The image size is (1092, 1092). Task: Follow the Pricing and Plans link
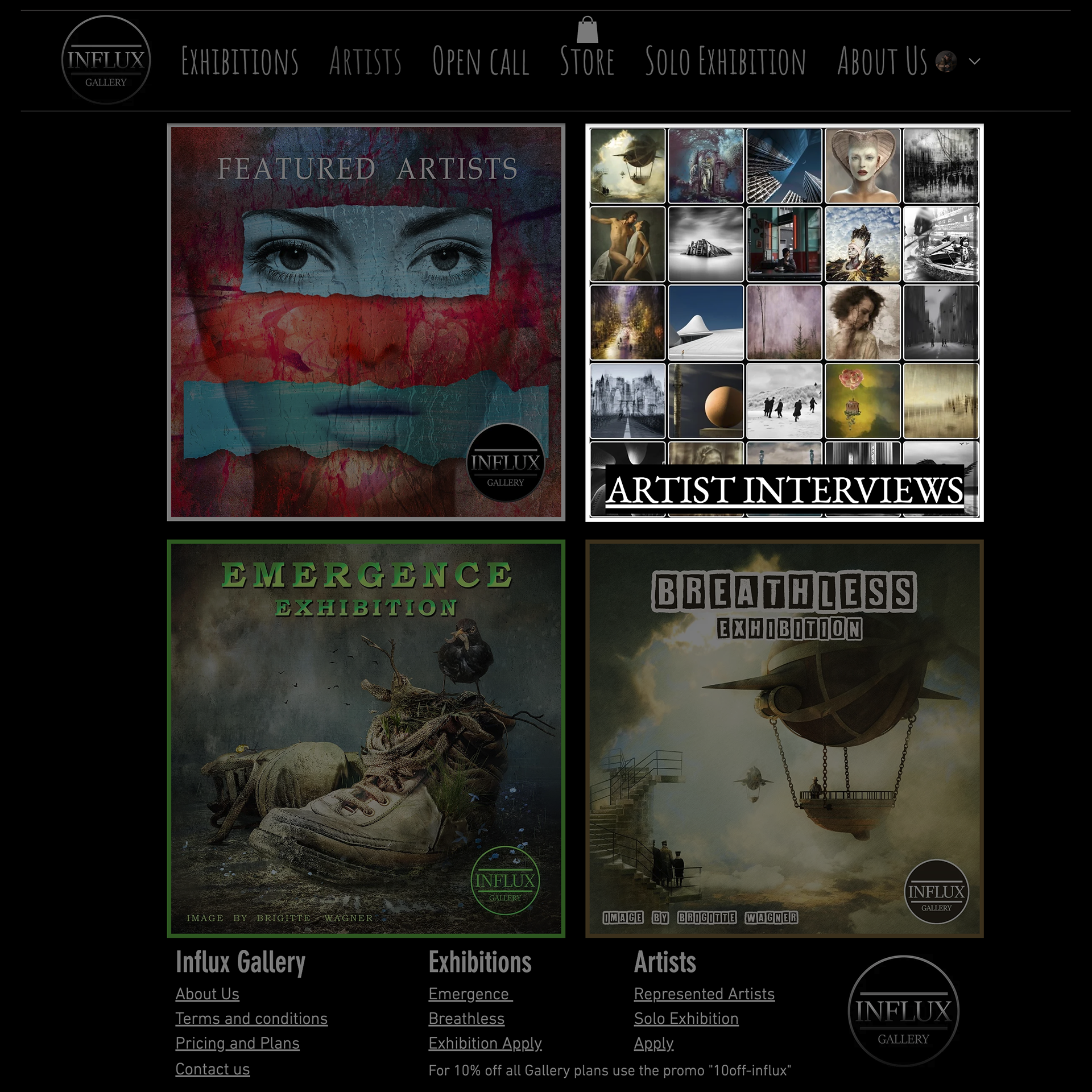click(x=237, y=1043)
